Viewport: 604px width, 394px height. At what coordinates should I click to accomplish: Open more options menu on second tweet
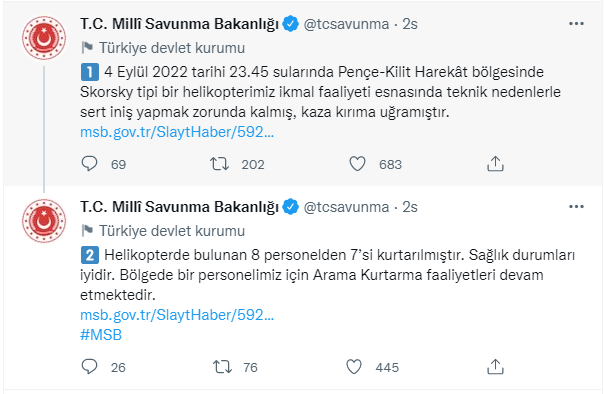coord(576,207)
